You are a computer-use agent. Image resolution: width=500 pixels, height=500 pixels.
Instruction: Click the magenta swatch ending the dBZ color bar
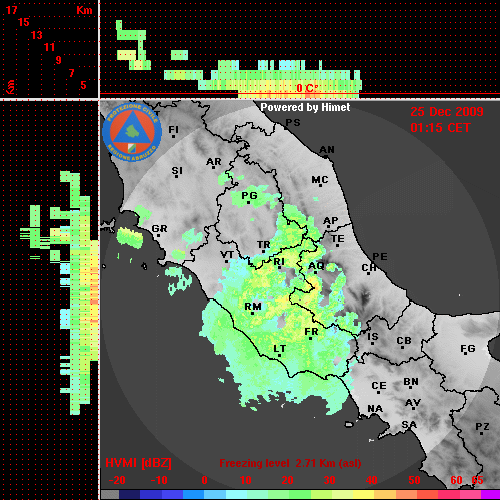click(490, 495)
